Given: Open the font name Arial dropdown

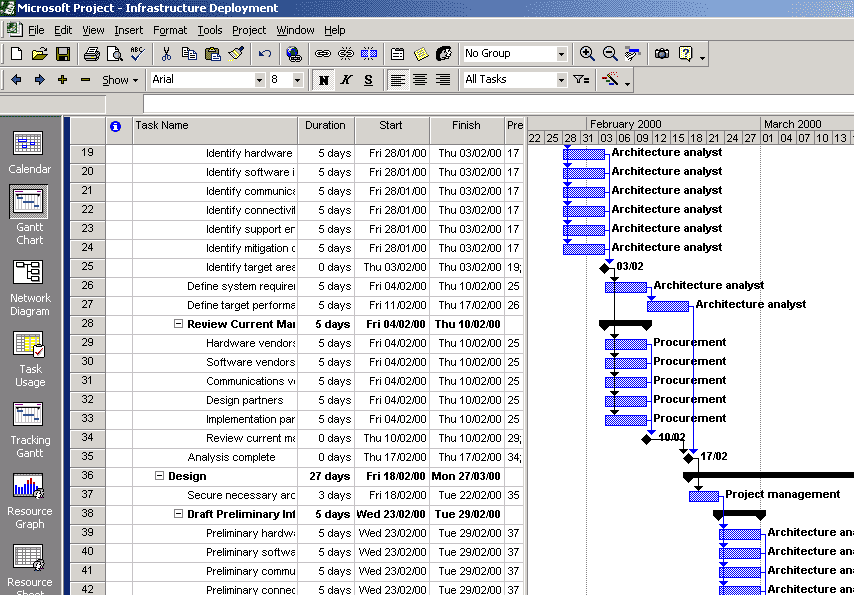Looking at the screenshot, I should pyautogui.click(x=259, y=80).
